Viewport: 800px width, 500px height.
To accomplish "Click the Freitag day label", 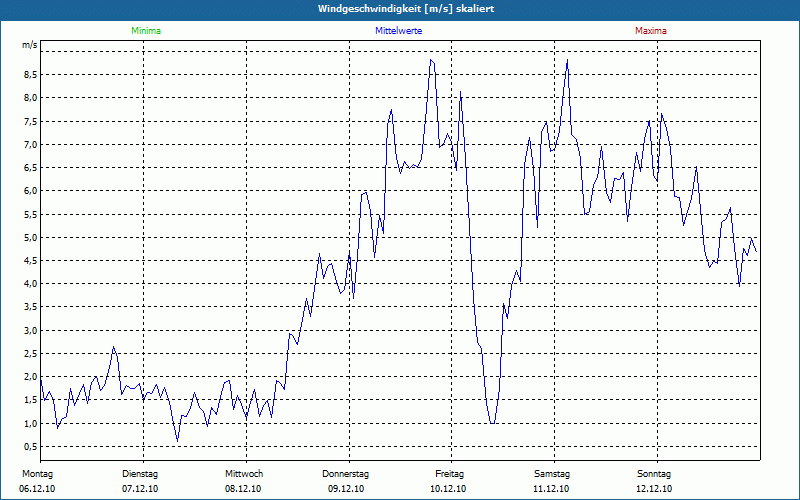I will [x=449, y=474].
